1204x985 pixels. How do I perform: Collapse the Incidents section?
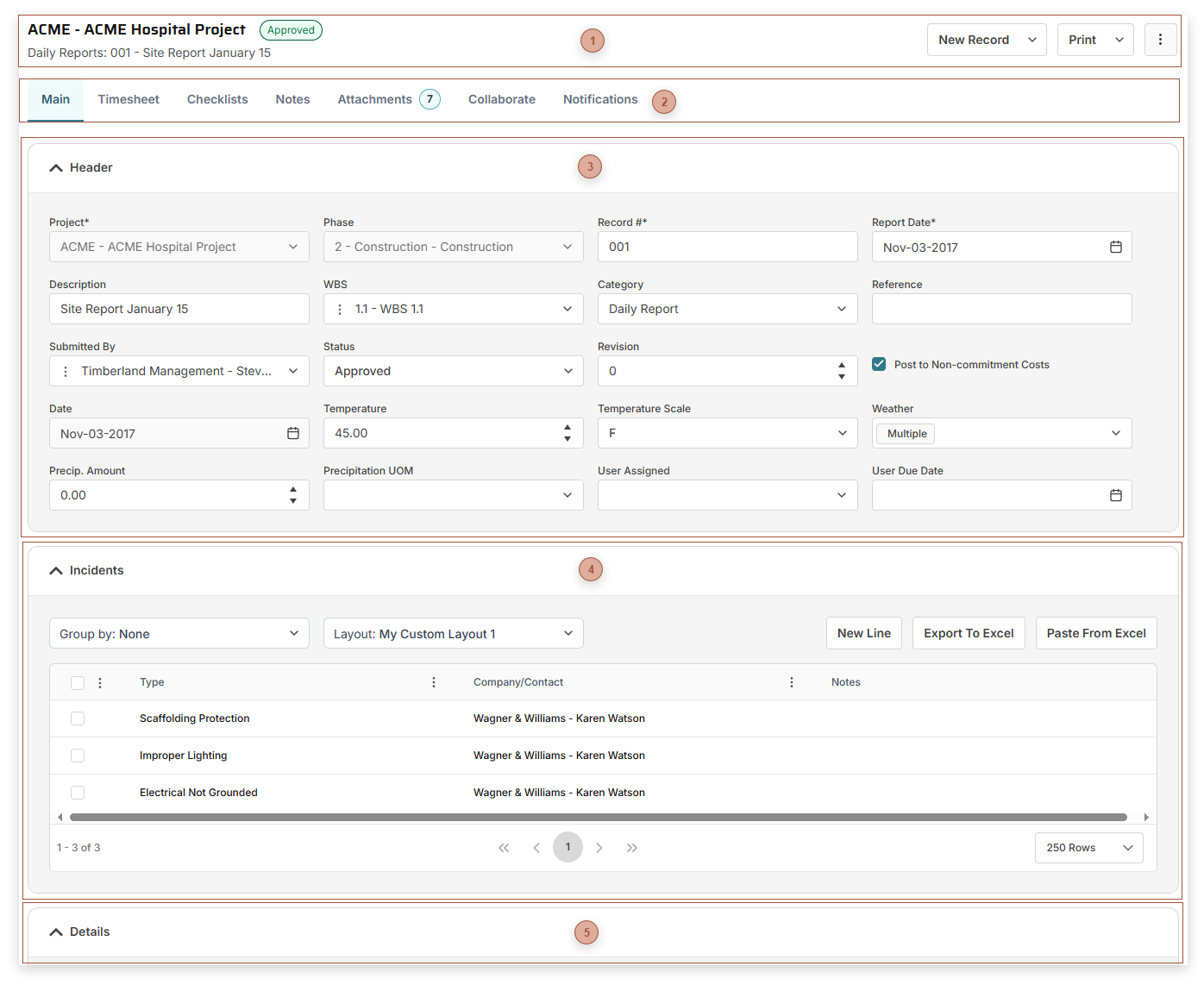tap(56, 571)
